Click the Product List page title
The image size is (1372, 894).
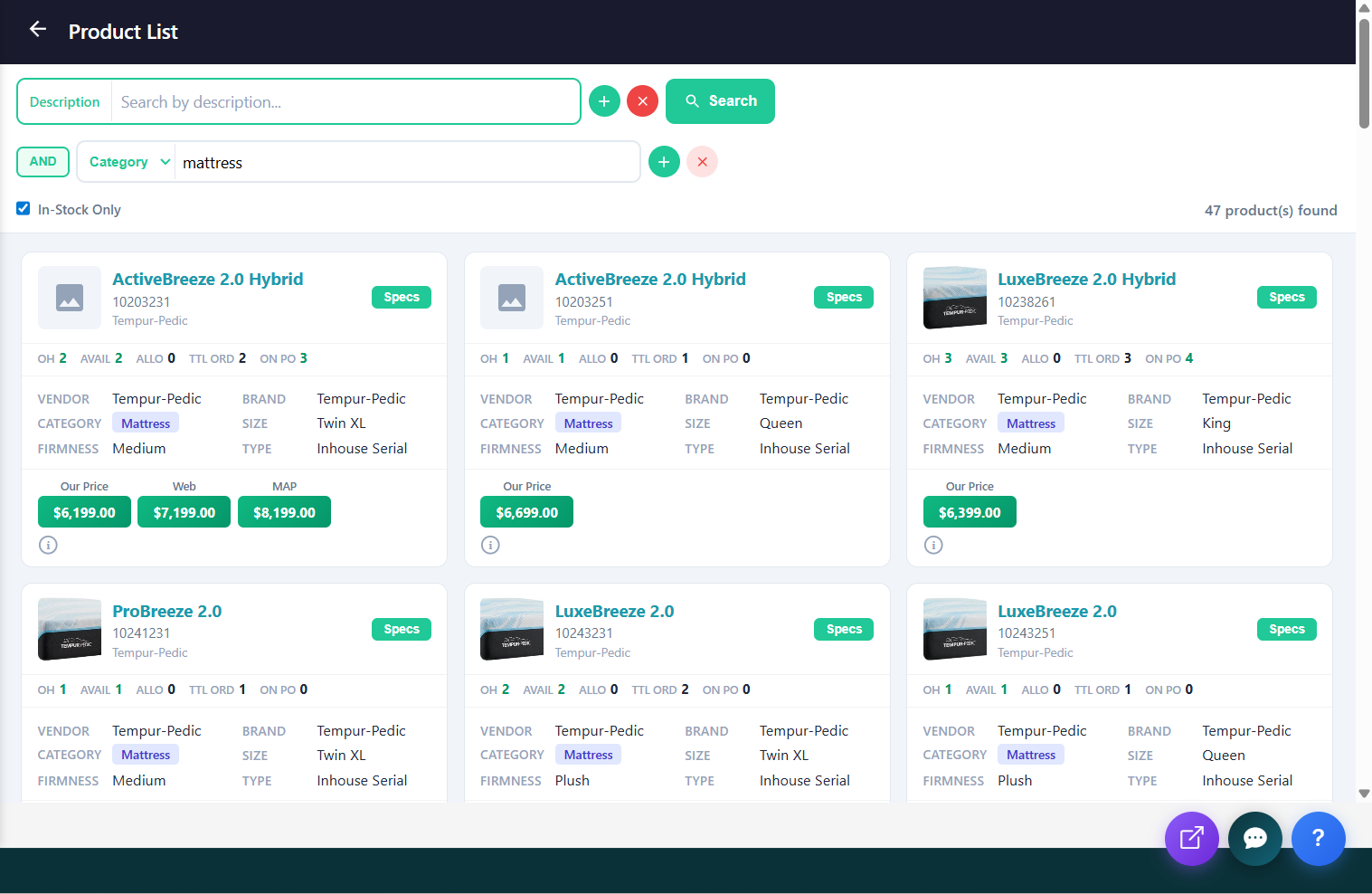coord(123,32)
